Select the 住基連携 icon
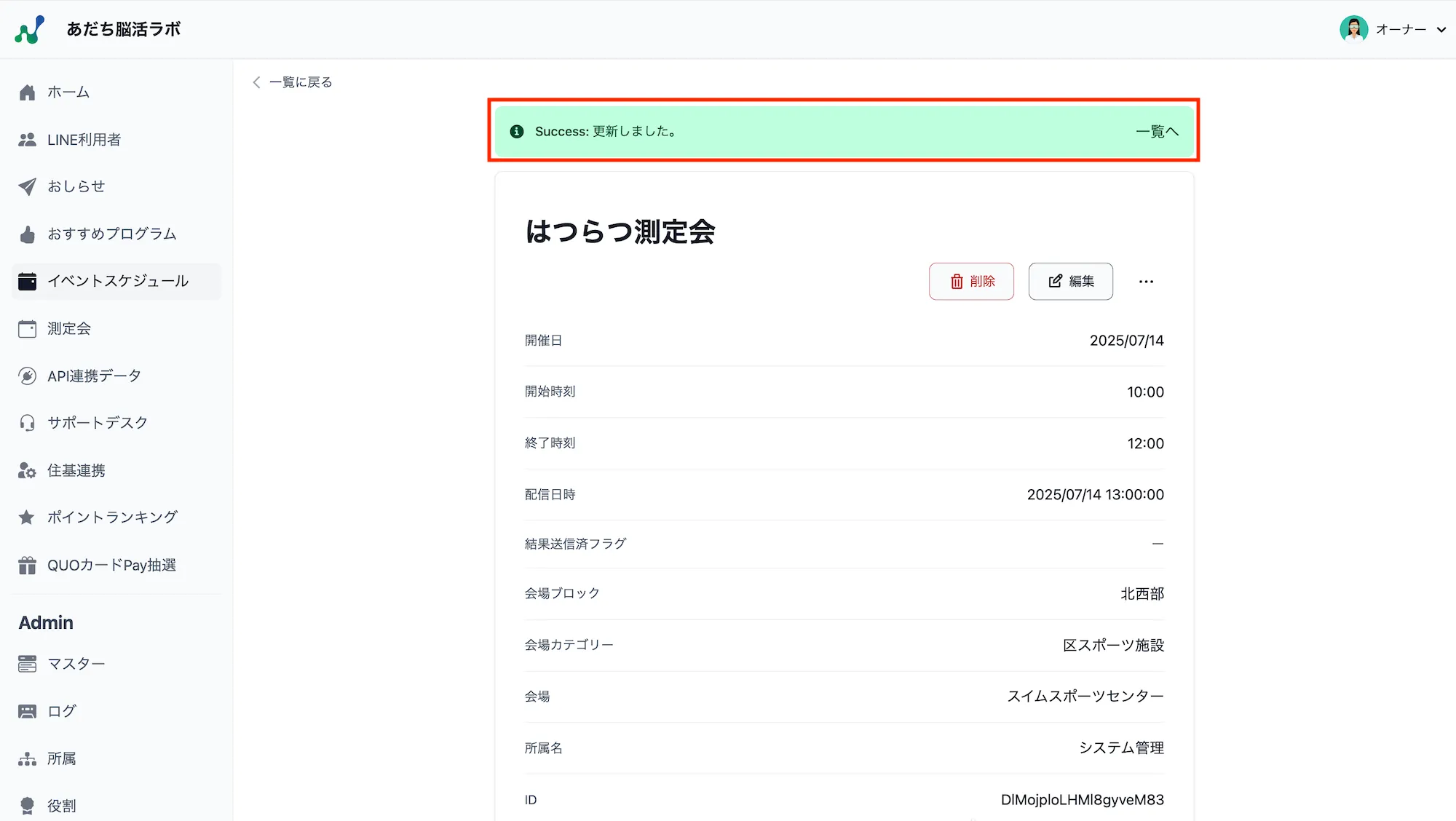The width and height of the screenshot is (1456, 821). [27, 470]
